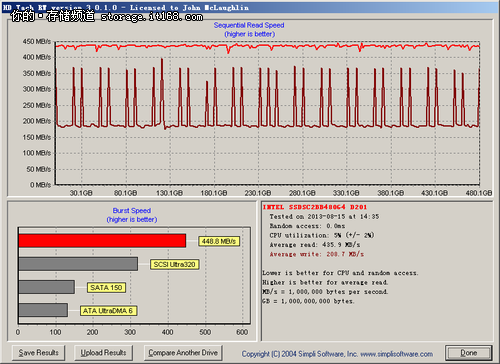Click the Average write result line
Viewport: 500px width, 364px height.
(316, 254)
